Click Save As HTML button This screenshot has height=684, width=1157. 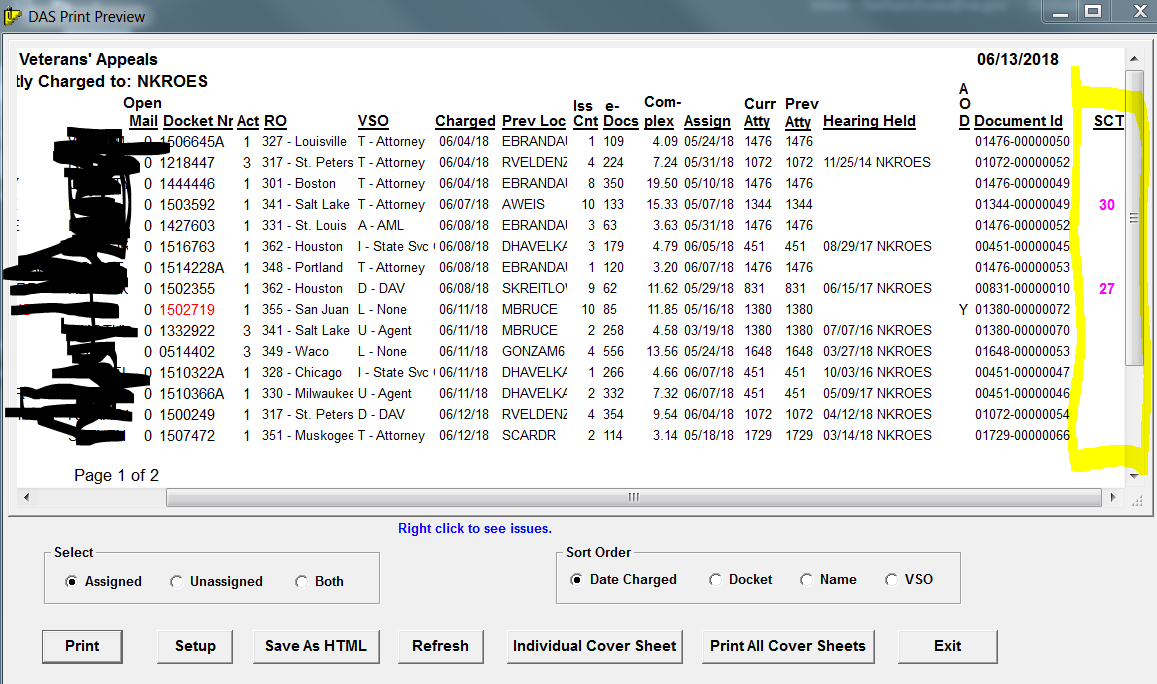(316, 646)
